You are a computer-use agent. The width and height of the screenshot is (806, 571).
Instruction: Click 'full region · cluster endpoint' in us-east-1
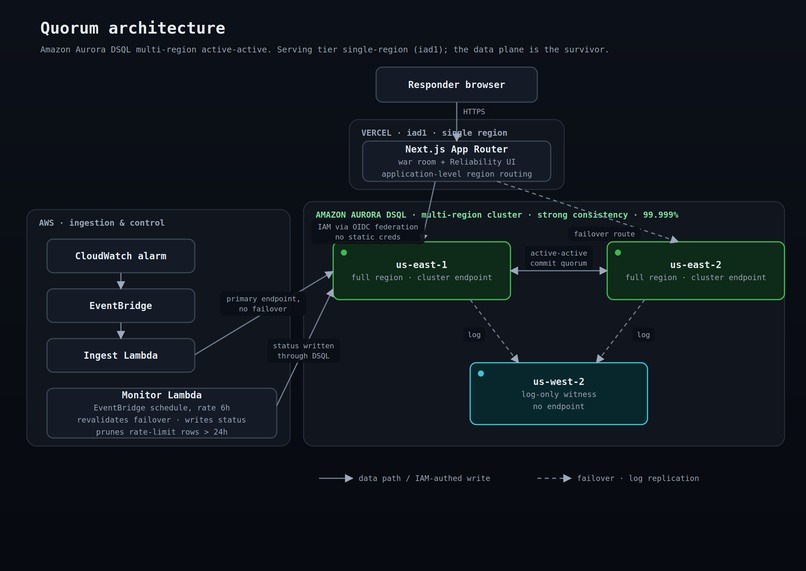point(422,277)
